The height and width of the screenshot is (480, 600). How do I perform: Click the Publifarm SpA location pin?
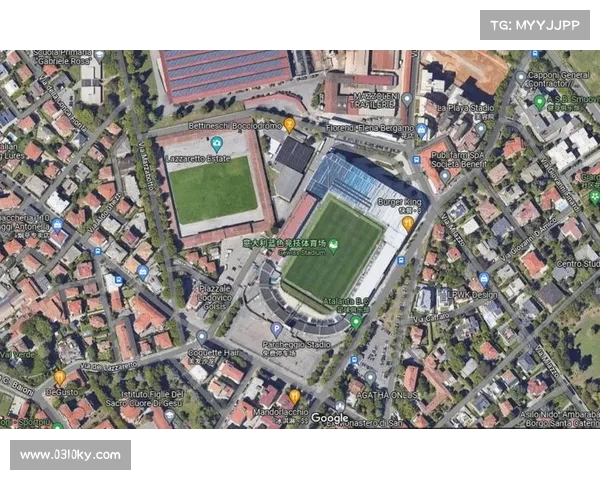tap(444, 177)
